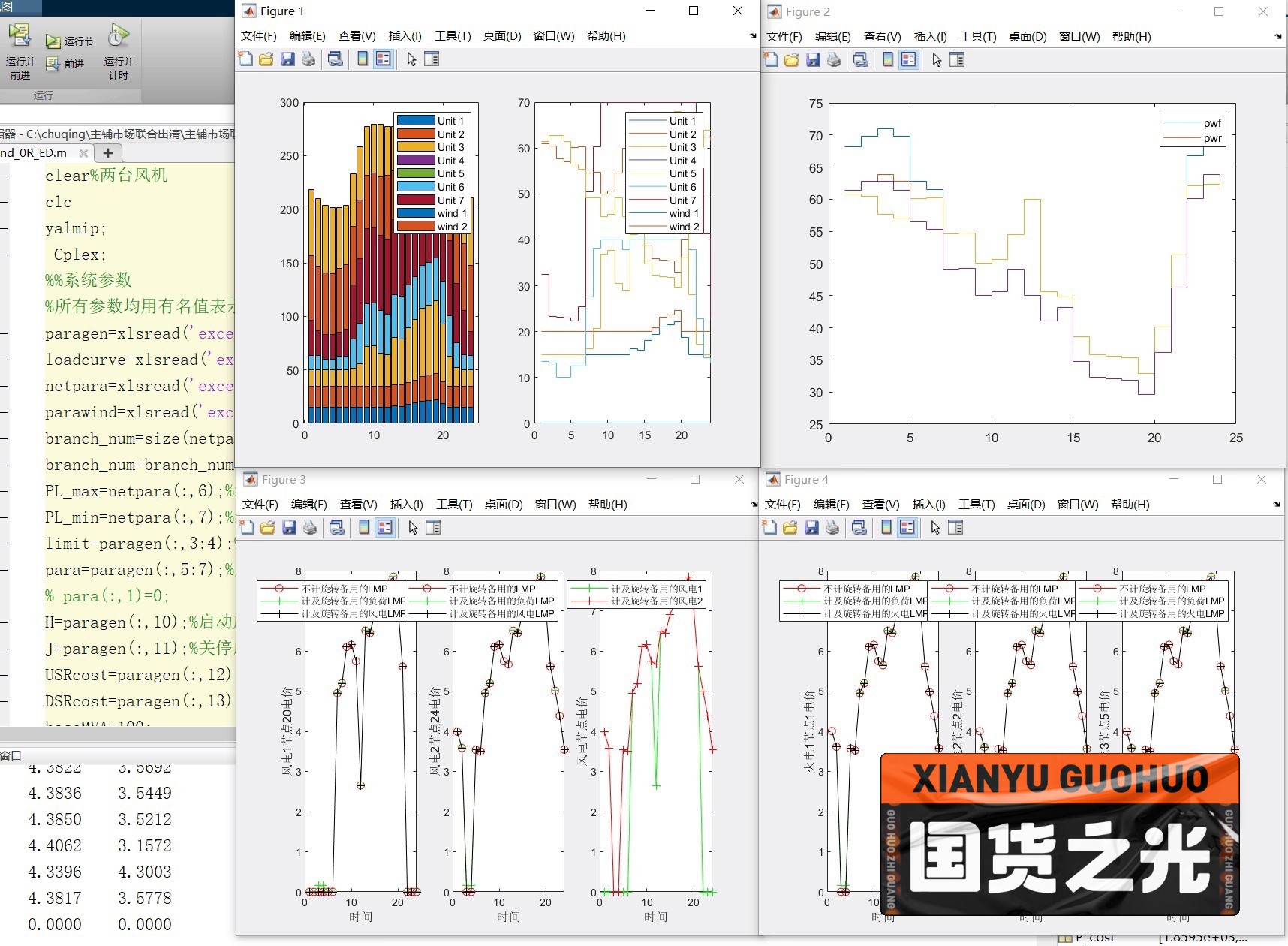Toggle Insert Legend in Figure 3 toolbar

click(x=385, y=527)
